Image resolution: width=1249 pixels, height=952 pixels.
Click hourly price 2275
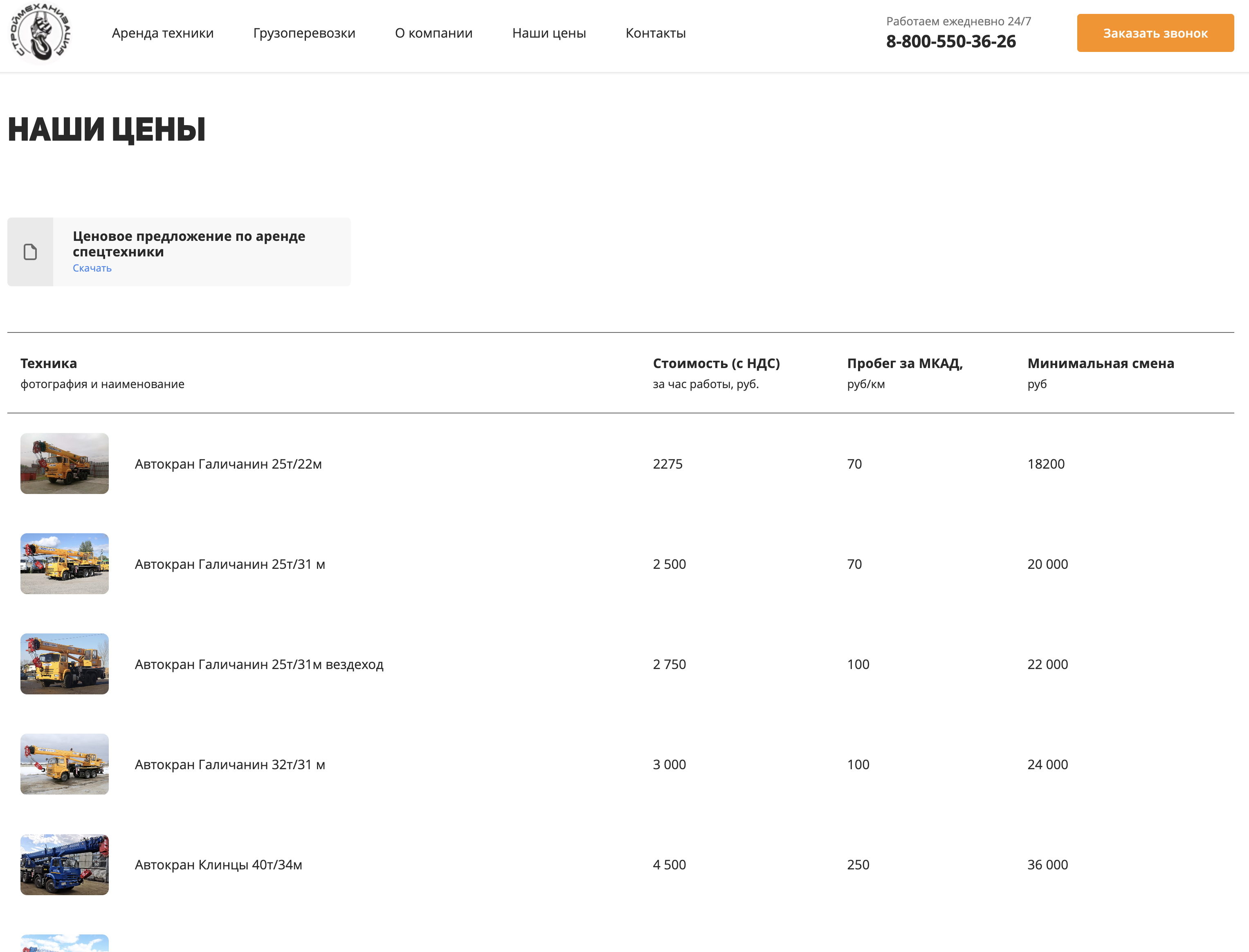[x=667, y=464]
